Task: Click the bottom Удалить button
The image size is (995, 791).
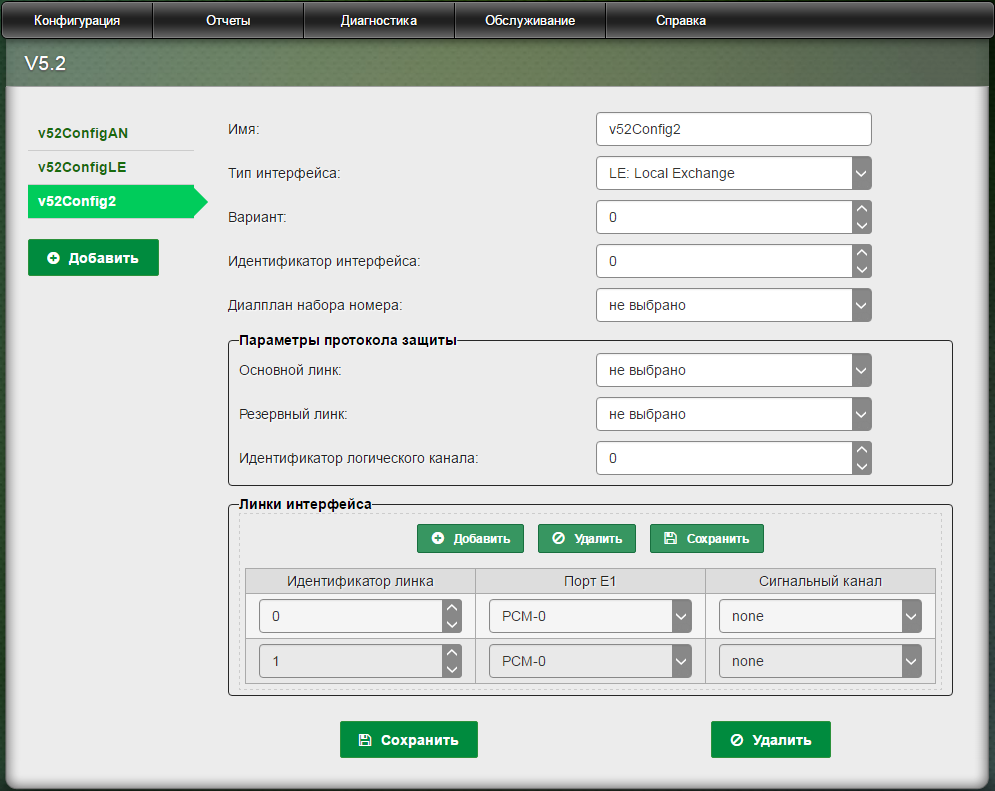Action: (x=770, y=740)
